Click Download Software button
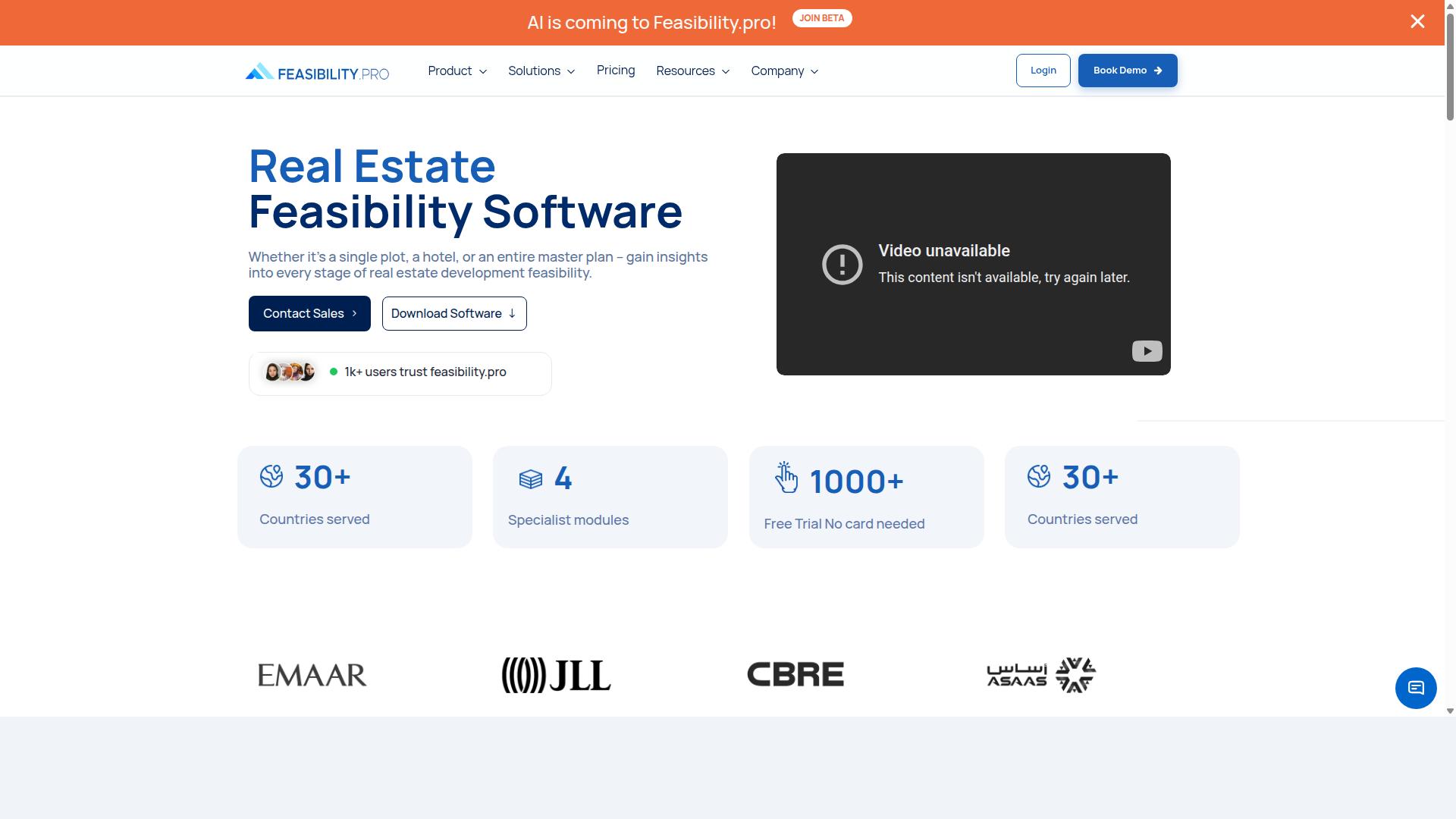This screenshot has width=1456, height=819. tap(454, 313)
